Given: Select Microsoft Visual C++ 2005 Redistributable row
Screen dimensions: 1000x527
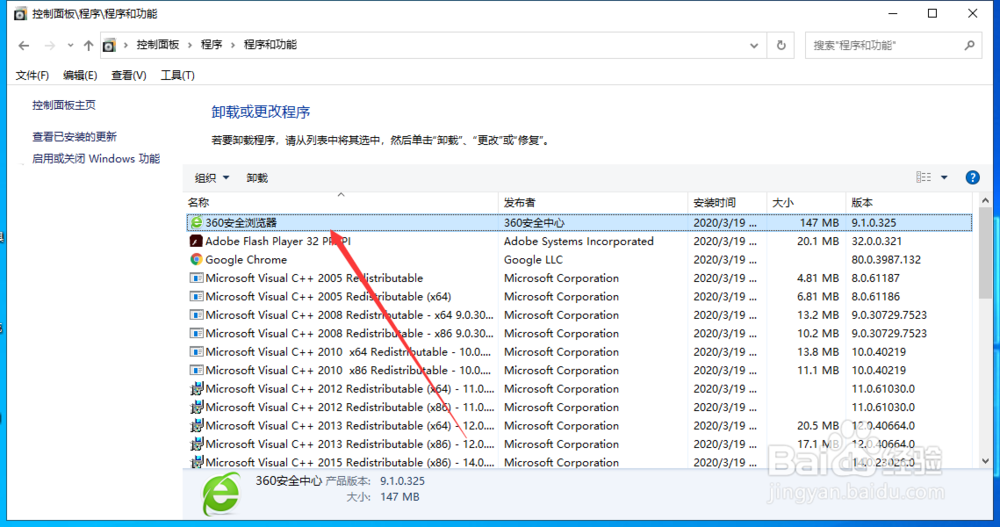Looking at the screenshot, I should [x=579, y=278].
